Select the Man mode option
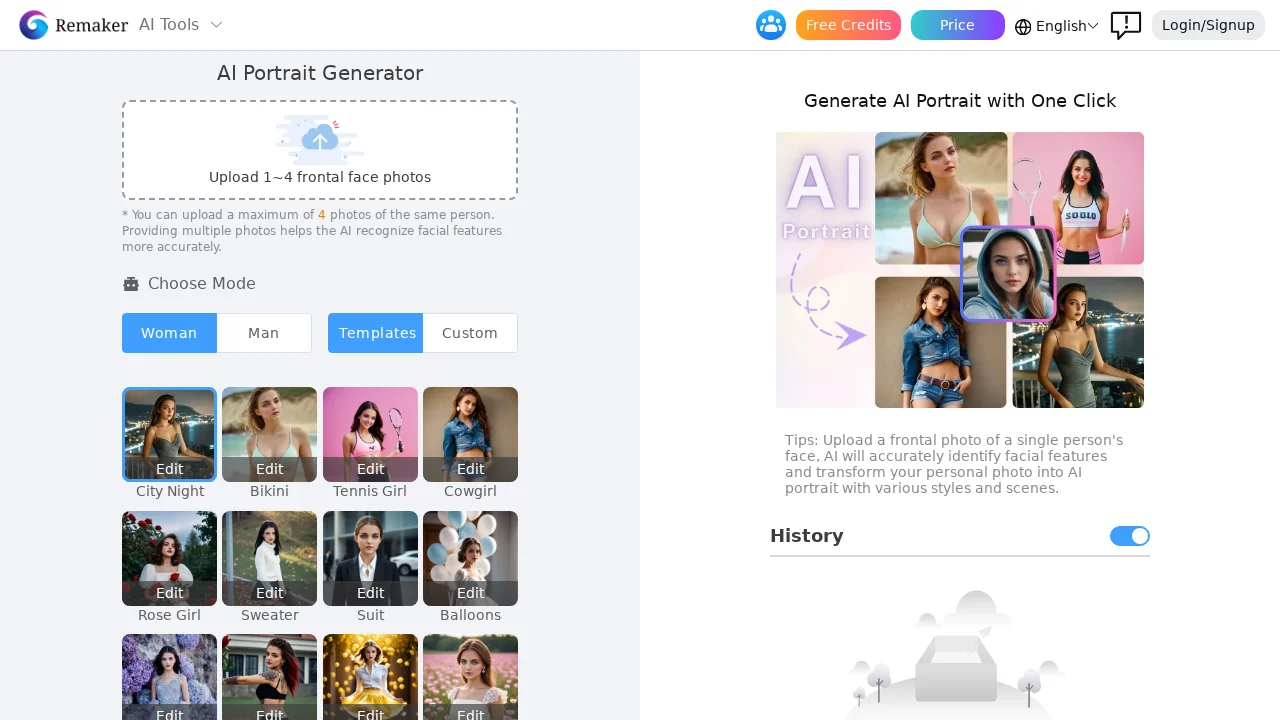This screenshot has height=720, width=1280. [x=264, y=333]
